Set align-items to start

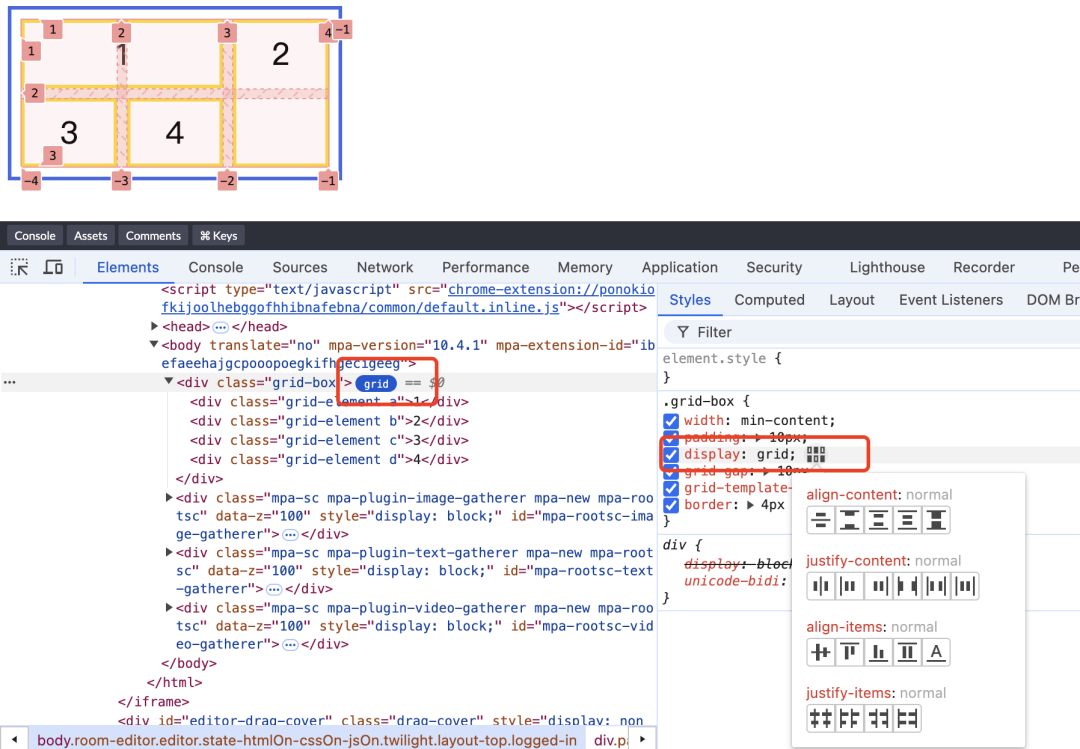(849, 652)
